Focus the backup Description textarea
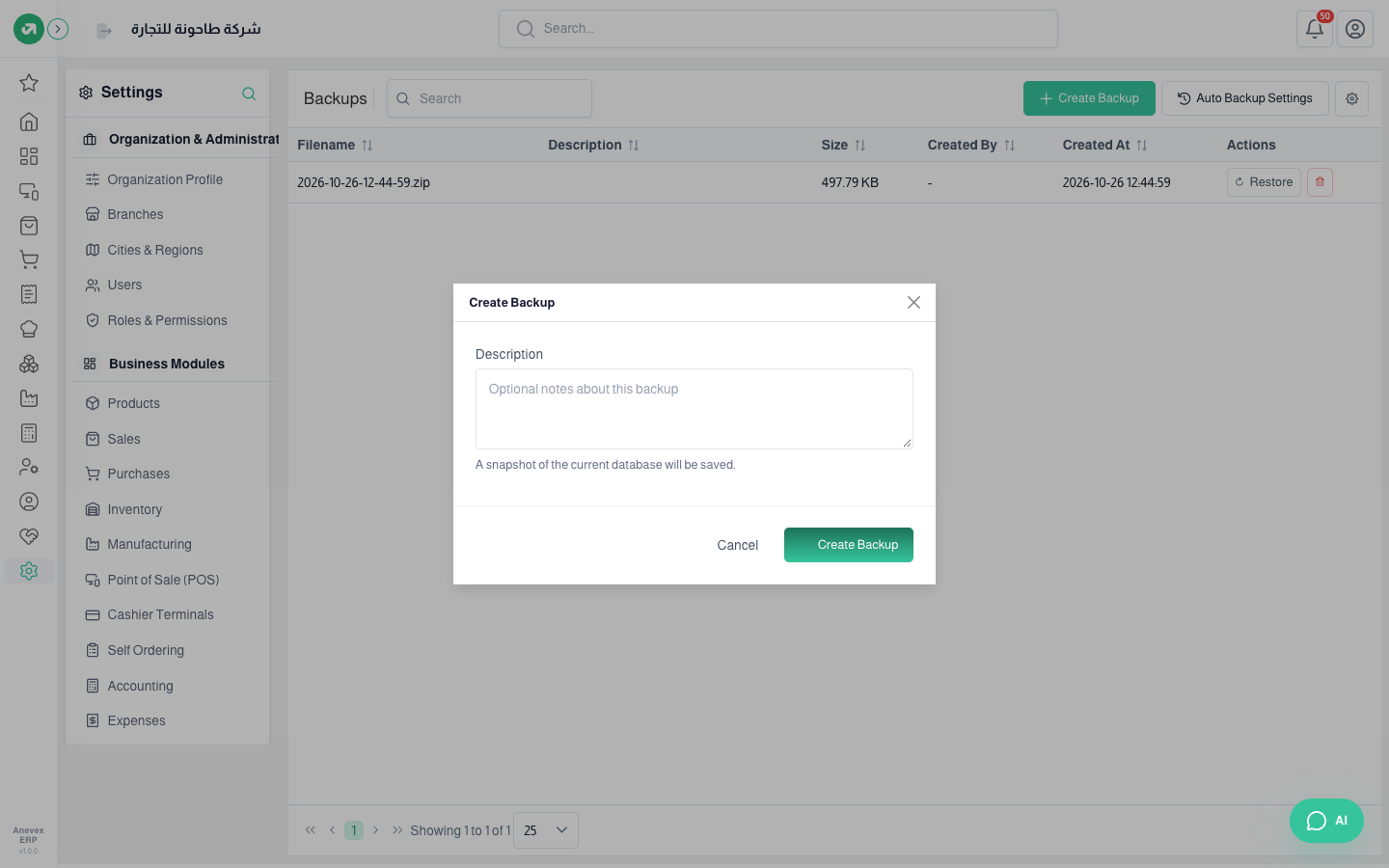This screenshot has height=868, width=1389. click(x=694, y=409)
